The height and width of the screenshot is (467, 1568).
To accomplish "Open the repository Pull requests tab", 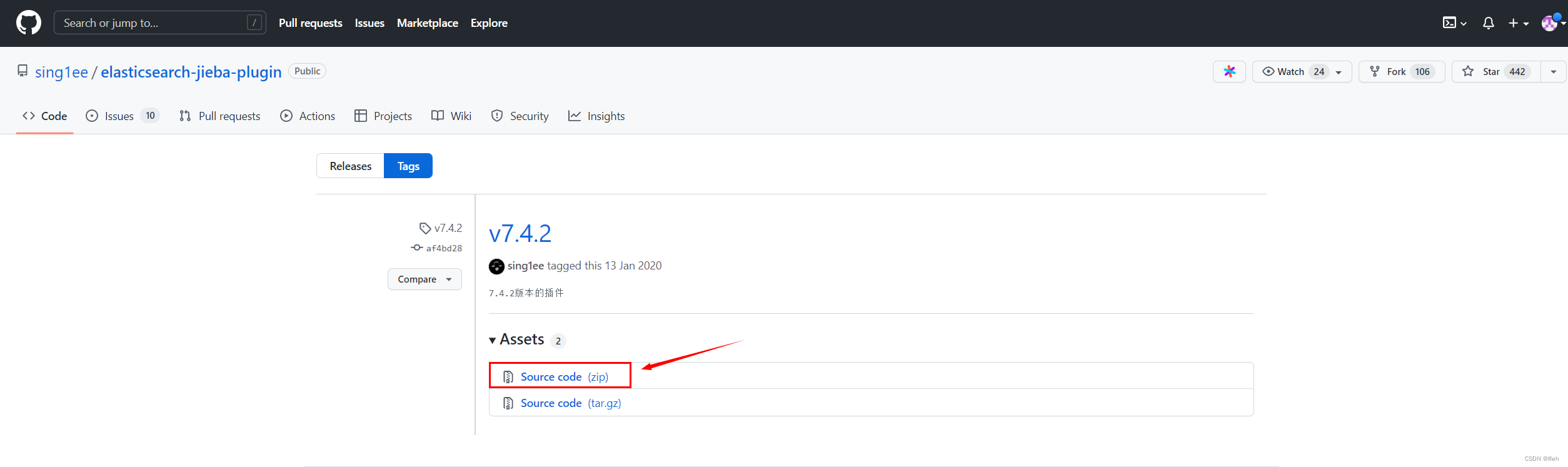I will tap(219, 116).
